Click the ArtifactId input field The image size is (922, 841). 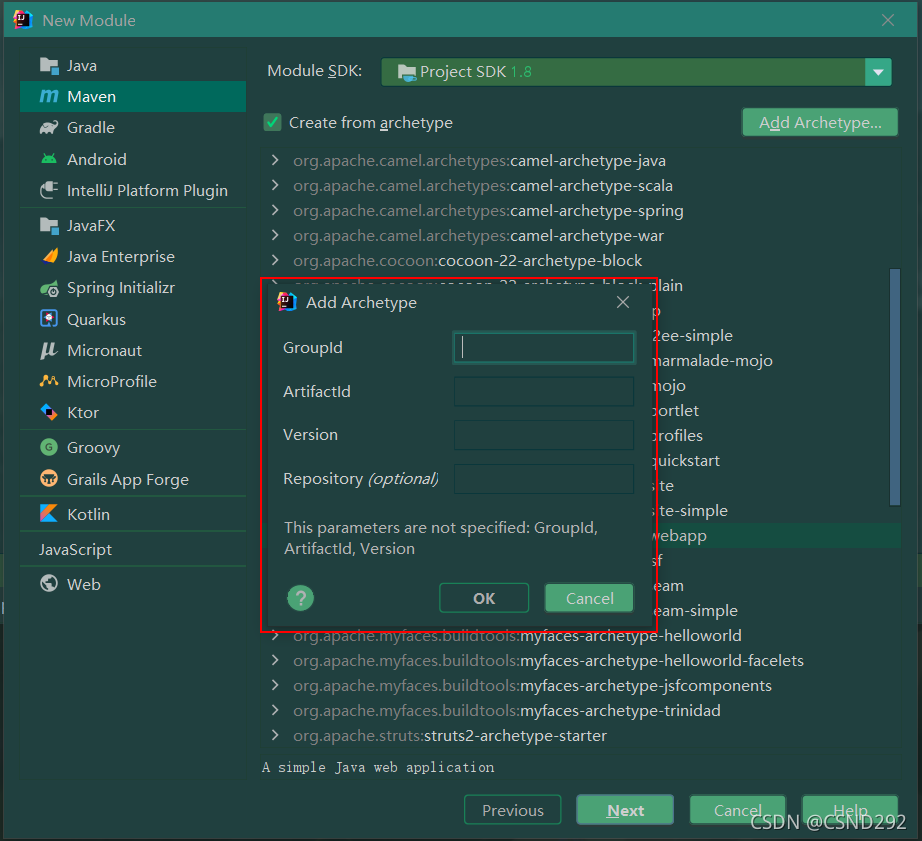(x=544, y=391)
